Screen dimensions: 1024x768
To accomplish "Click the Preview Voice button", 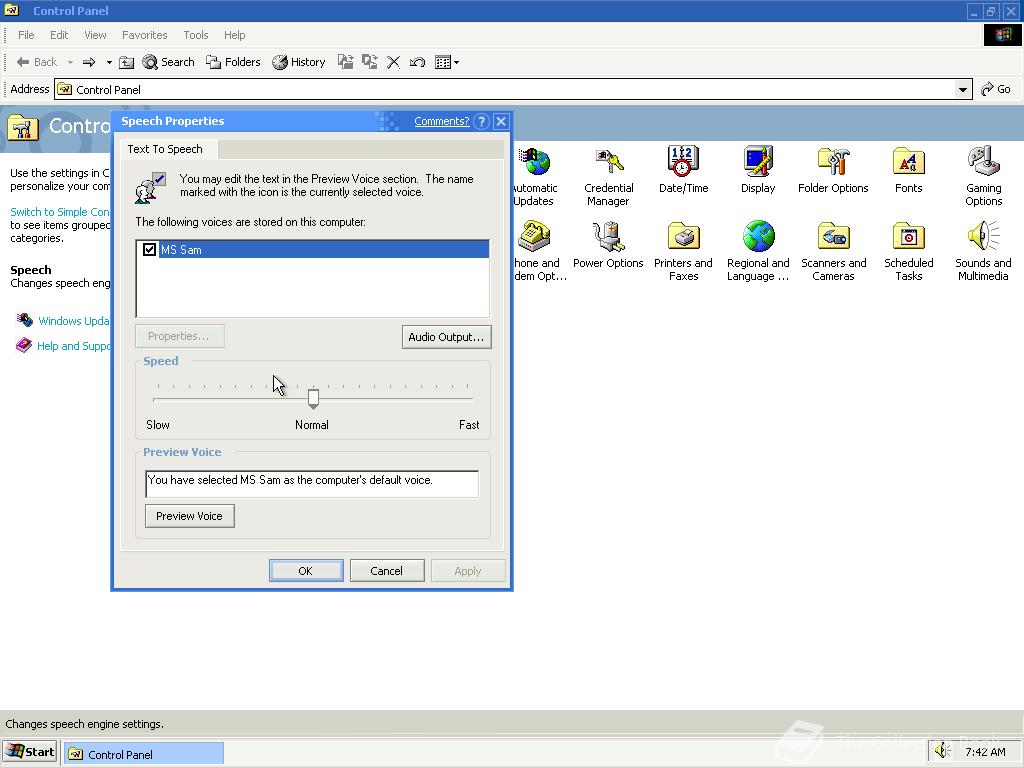I will click(x=189, y=516).
